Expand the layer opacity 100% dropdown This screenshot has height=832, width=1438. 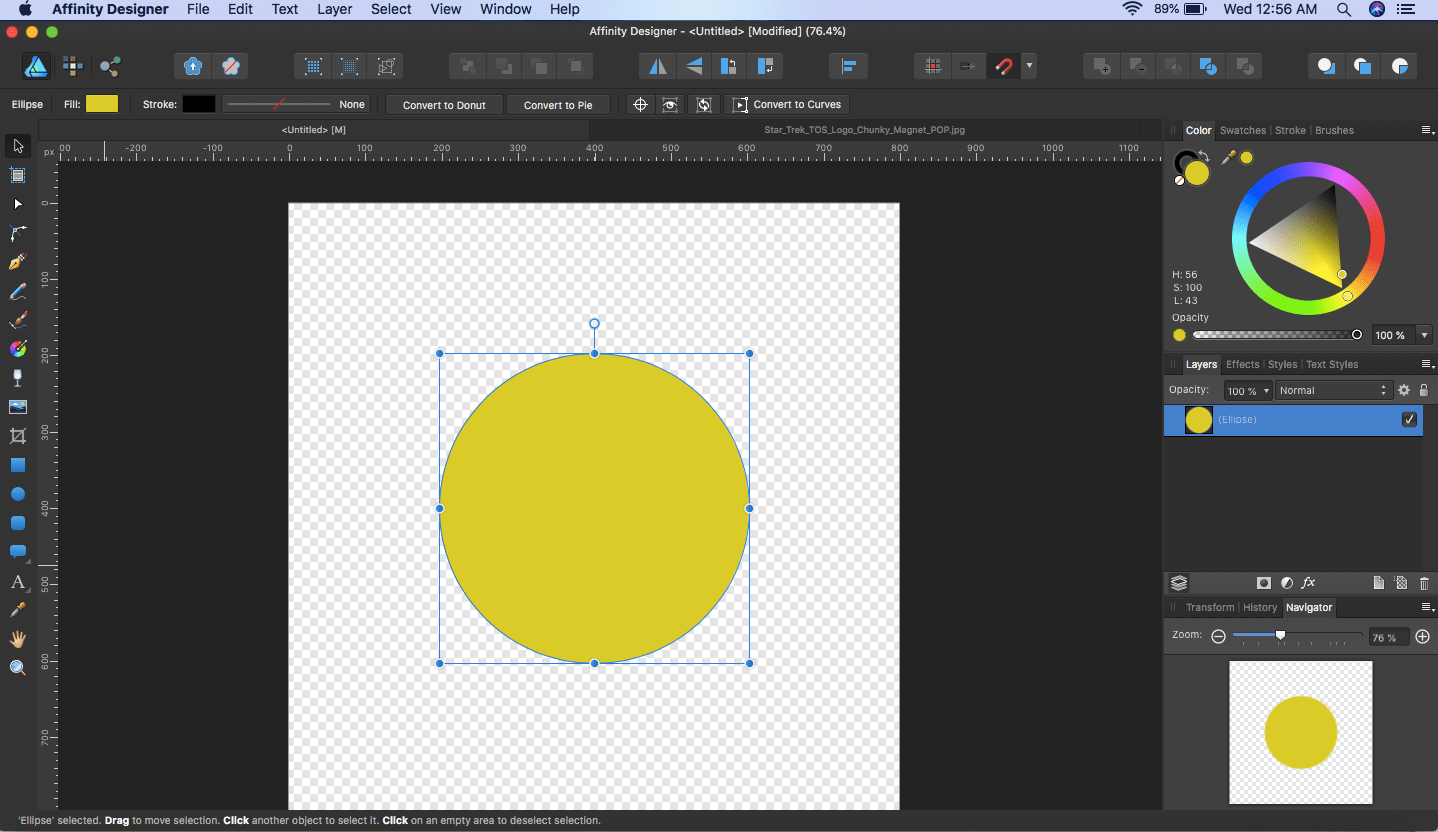[x=1248, y=391]
